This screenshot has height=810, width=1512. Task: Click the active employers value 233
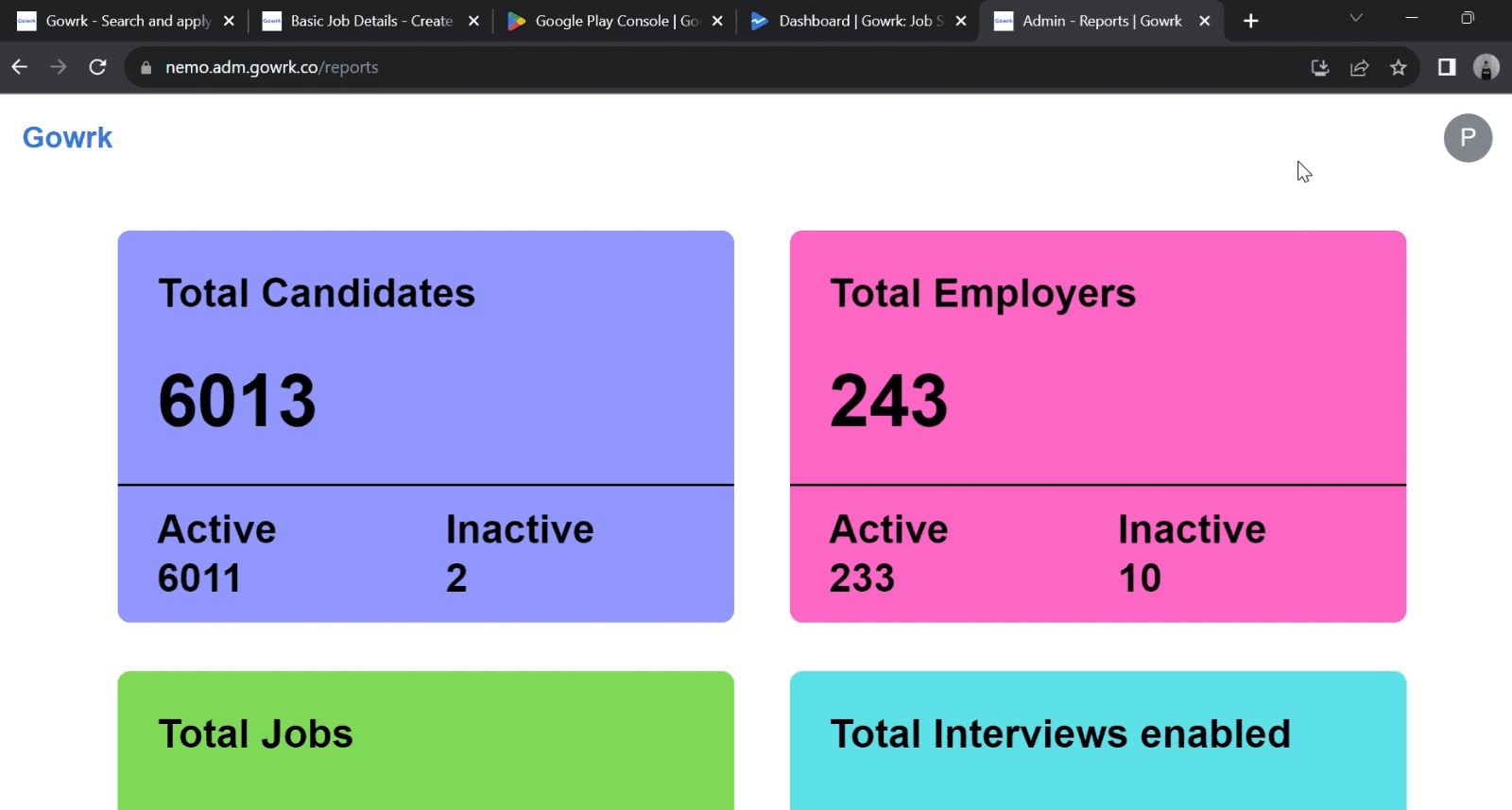point(862,578)
